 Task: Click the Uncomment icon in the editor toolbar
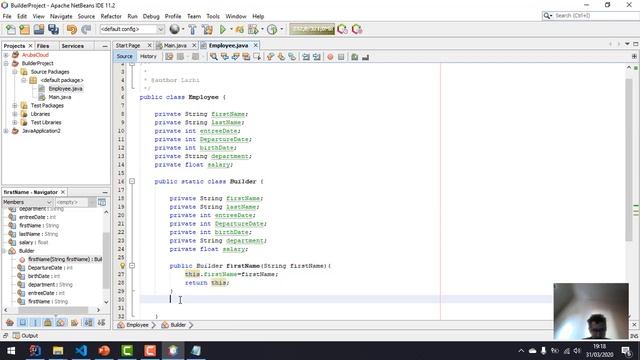pos(365,57)
